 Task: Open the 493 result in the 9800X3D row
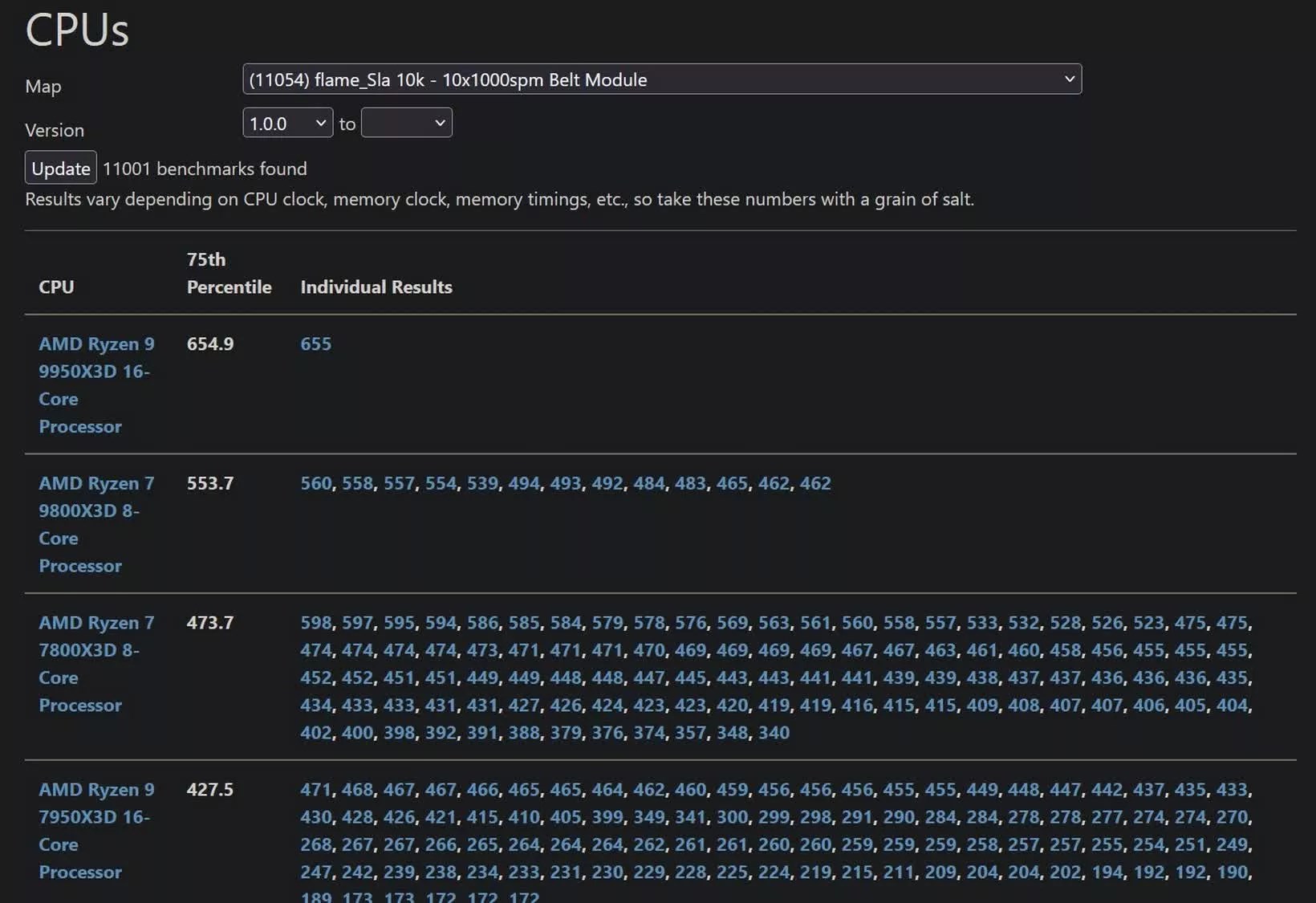[x=565, y=483]
